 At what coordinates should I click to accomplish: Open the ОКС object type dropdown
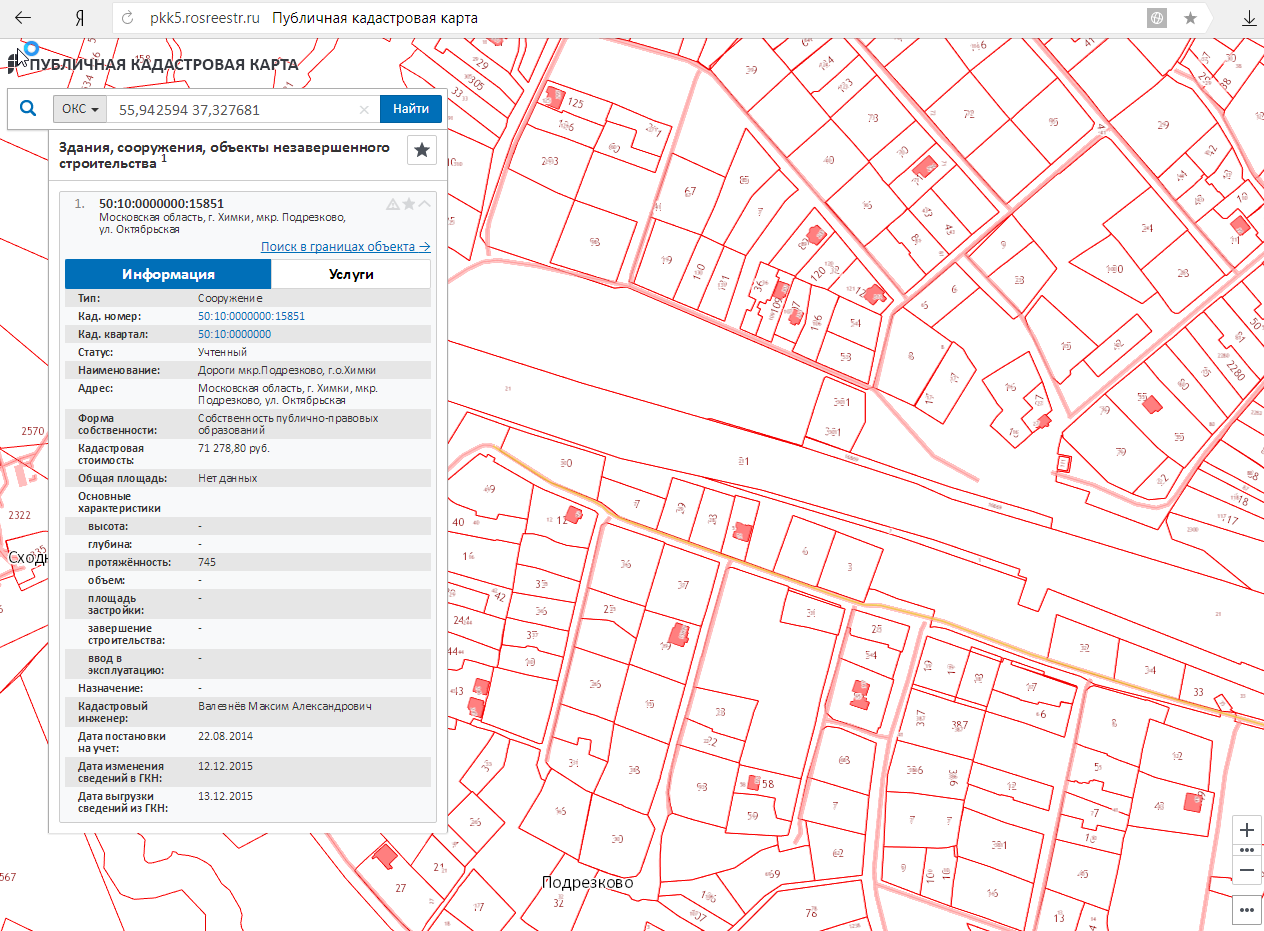tap(80, 109)
